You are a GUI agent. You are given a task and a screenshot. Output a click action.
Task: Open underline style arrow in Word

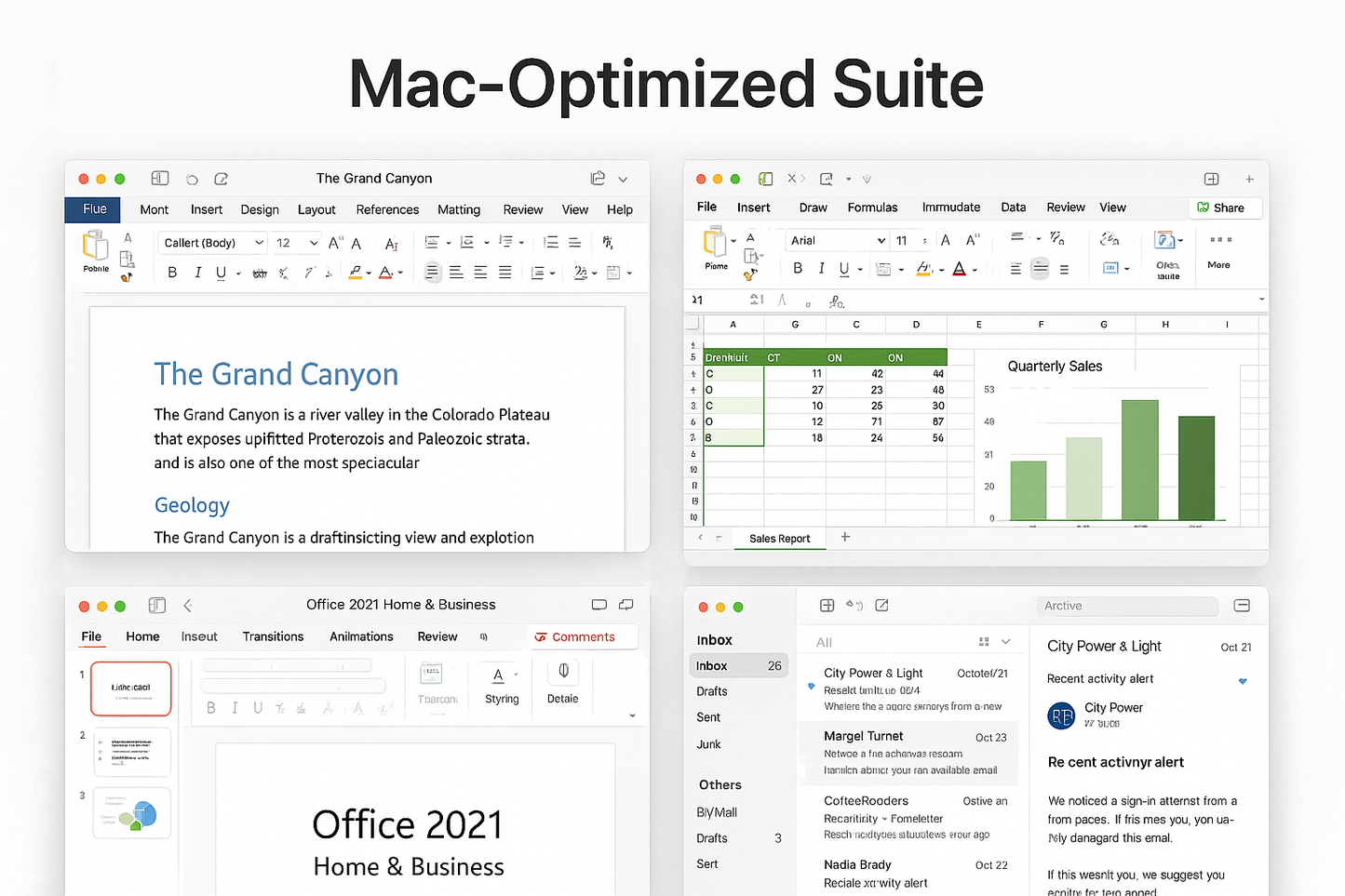pyautogui.click(x=238, y=274)
